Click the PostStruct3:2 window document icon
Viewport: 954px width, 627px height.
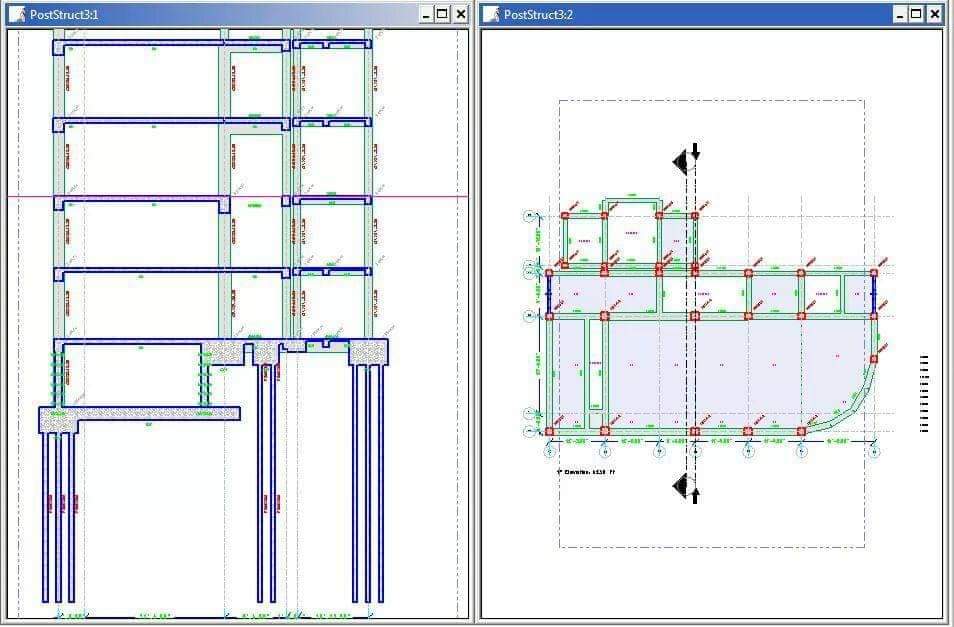[491, 14]
